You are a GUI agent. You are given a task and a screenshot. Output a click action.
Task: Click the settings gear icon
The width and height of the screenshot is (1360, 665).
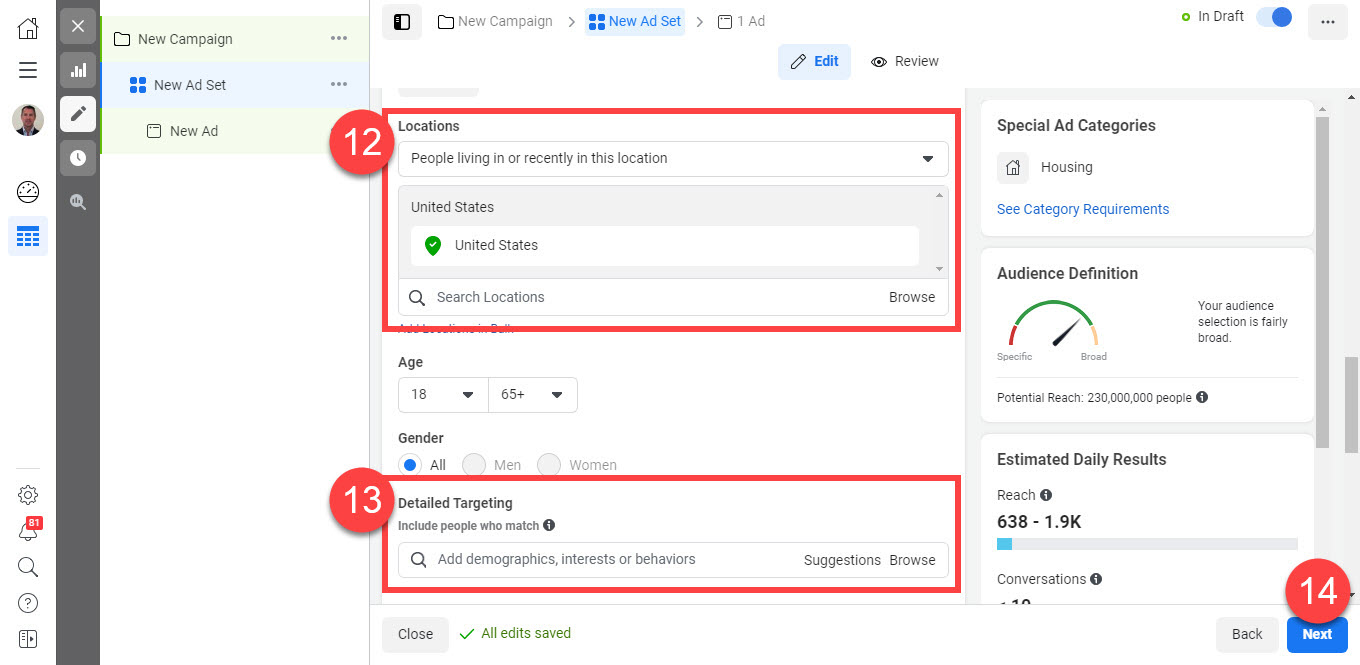click(x=28, y=495)
